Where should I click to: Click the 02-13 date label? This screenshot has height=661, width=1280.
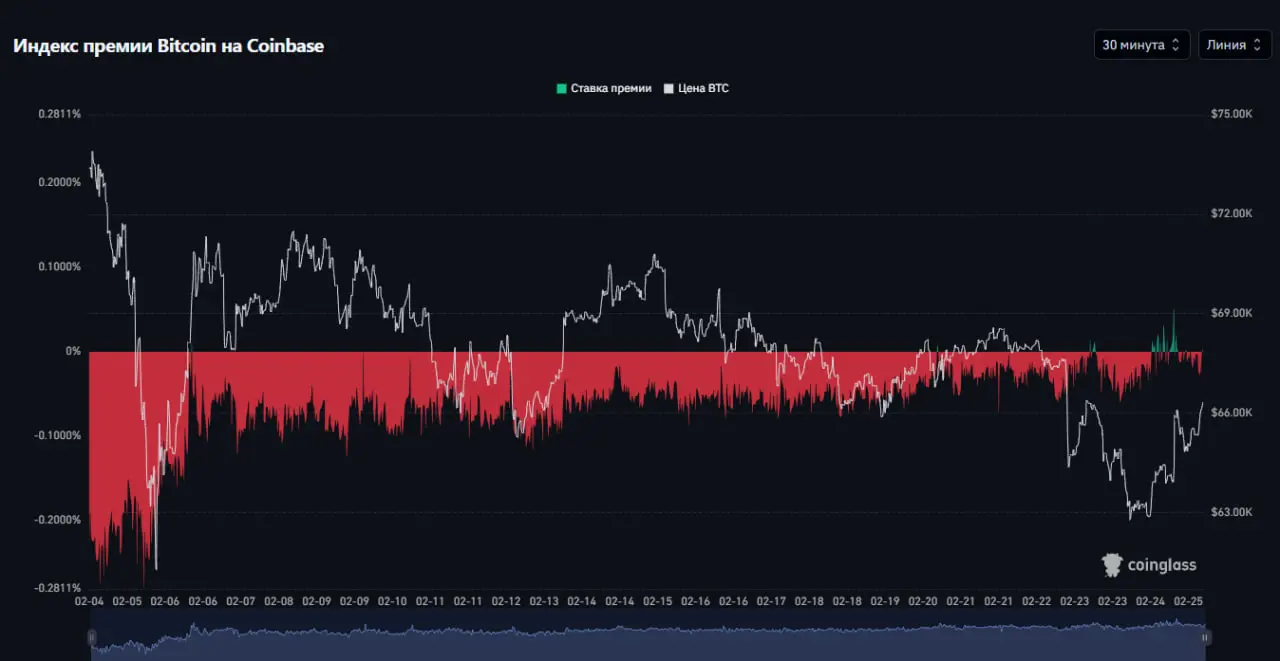coord(544,602)
